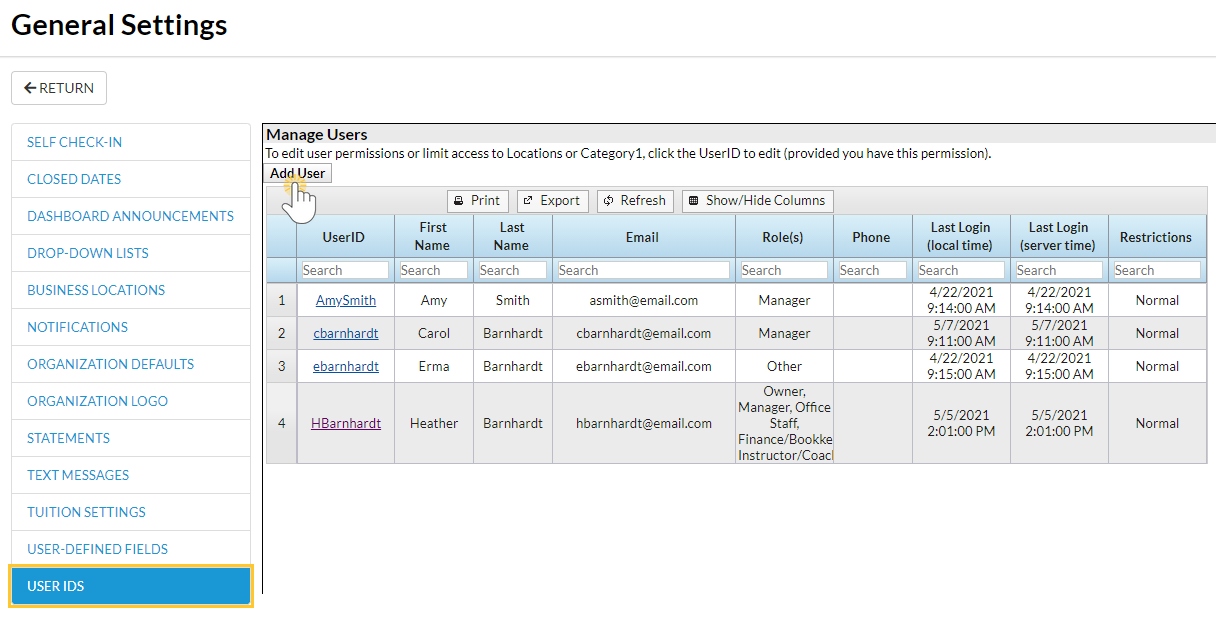
Task: Refresh the user grid
Action: click(x=635, y=201)
